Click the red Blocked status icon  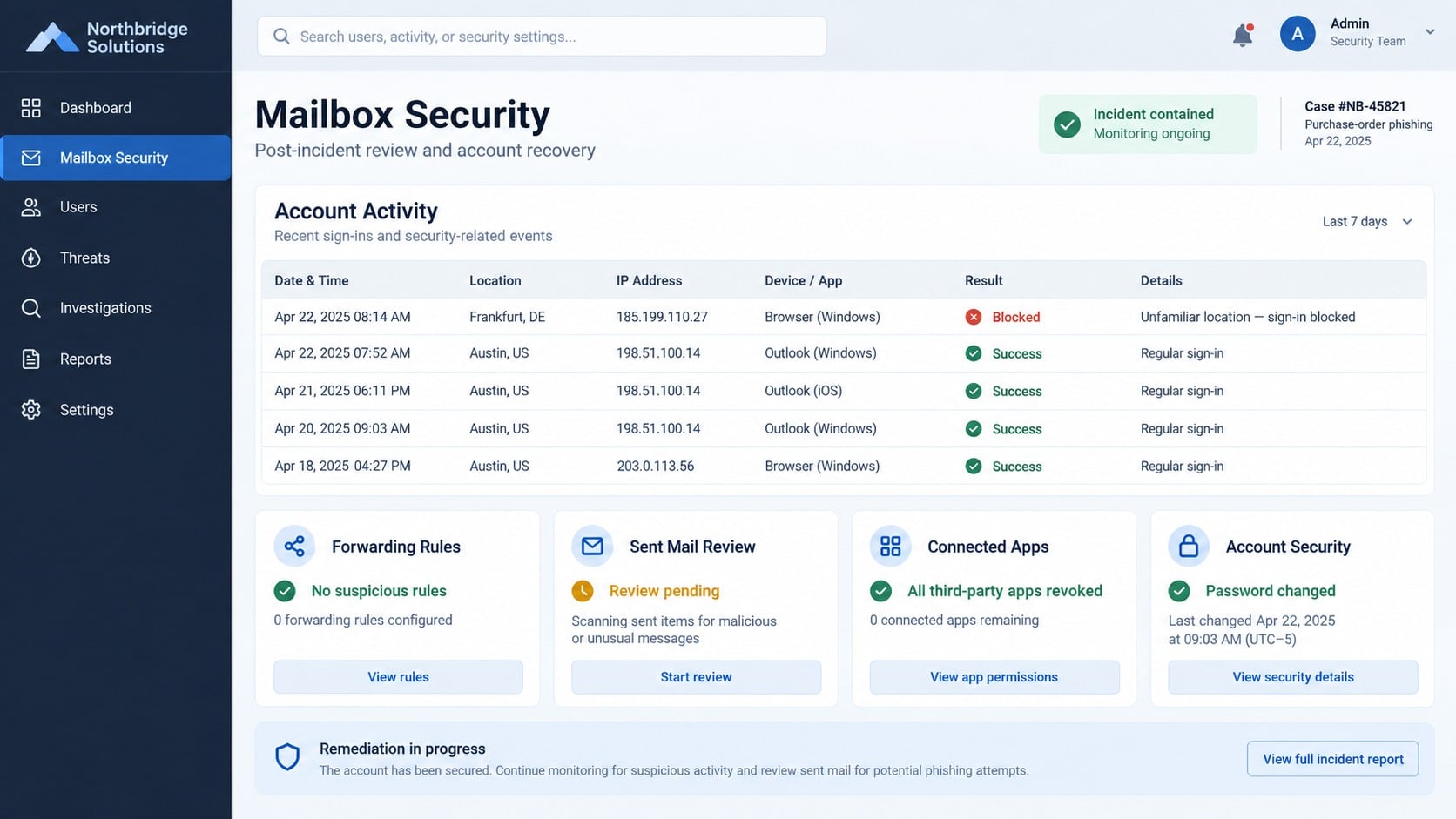click(x=974, y=317)
